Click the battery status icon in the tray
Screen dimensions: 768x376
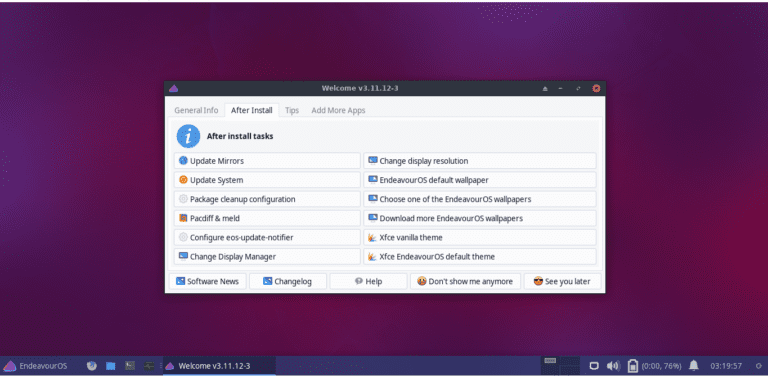tap(632, 366)
